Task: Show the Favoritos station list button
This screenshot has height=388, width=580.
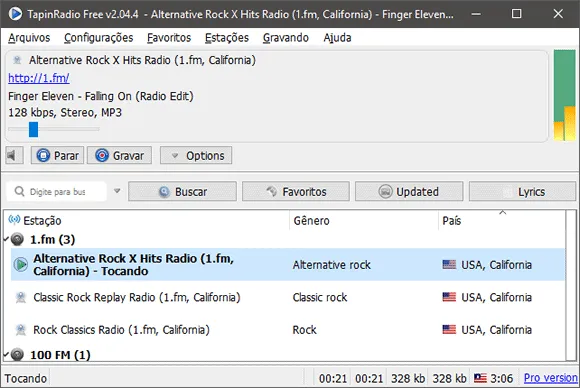Action: pyautogui.click(x=296, y=192)
